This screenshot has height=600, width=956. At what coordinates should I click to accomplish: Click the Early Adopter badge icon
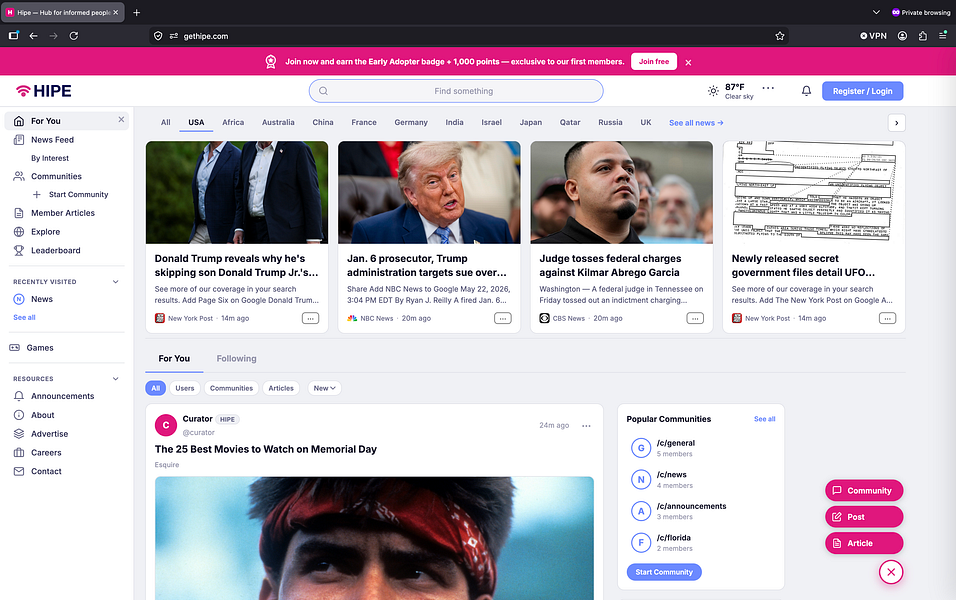[x=271, y=62]
